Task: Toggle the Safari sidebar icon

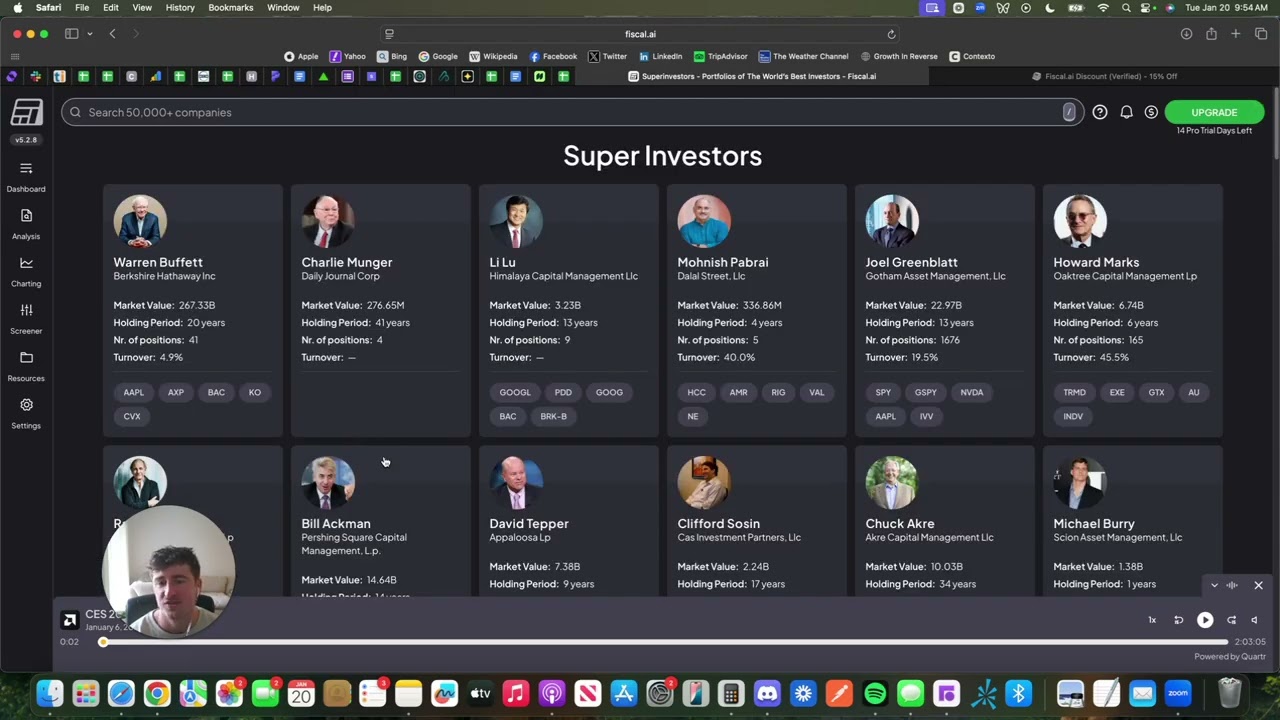Action: tap(72, 34)
